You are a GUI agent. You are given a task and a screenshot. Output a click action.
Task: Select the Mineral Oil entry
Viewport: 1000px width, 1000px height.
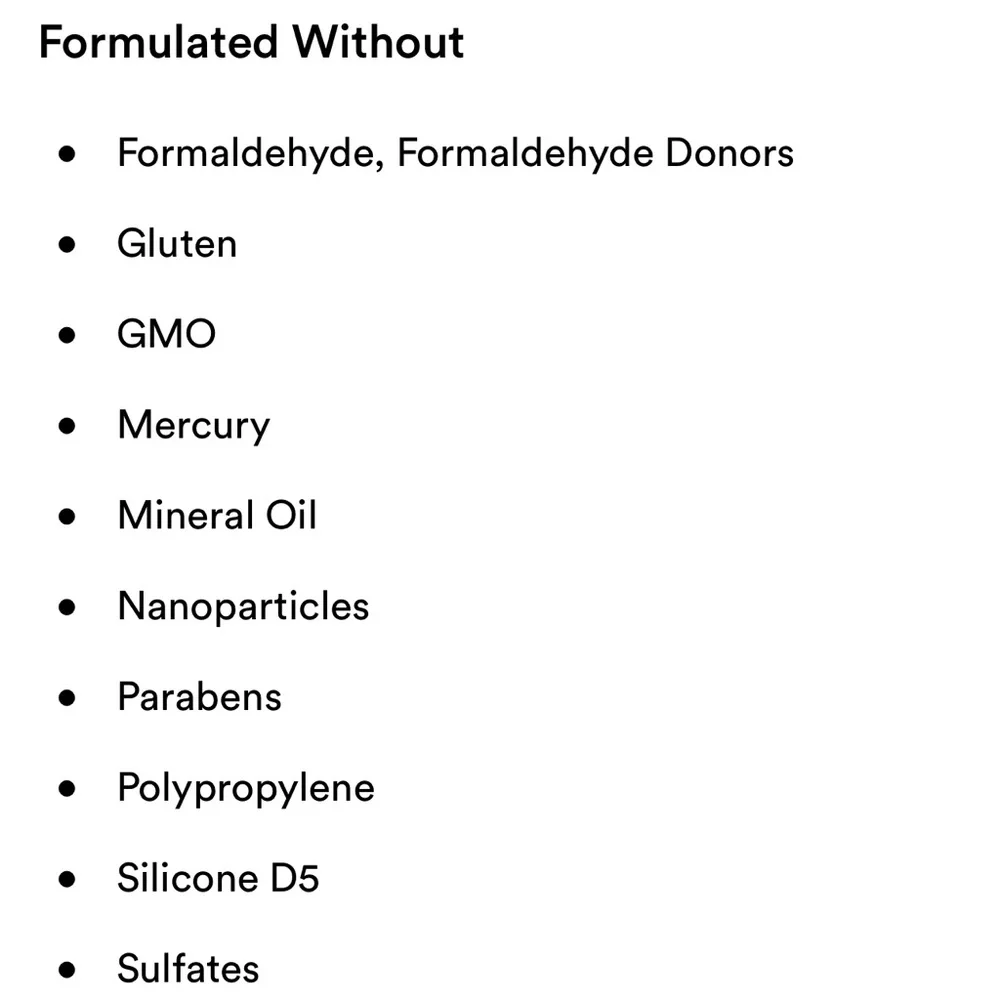click(217, 515)
